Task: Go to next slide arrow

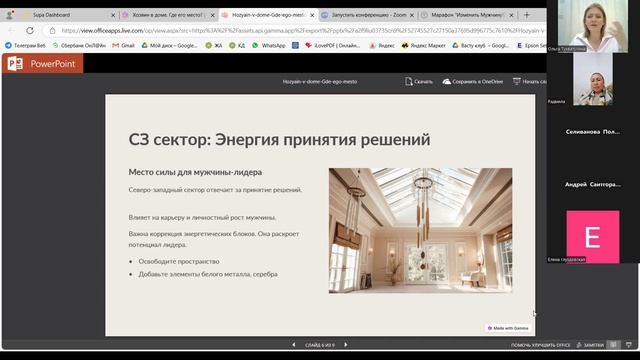Action: point(346,345)
